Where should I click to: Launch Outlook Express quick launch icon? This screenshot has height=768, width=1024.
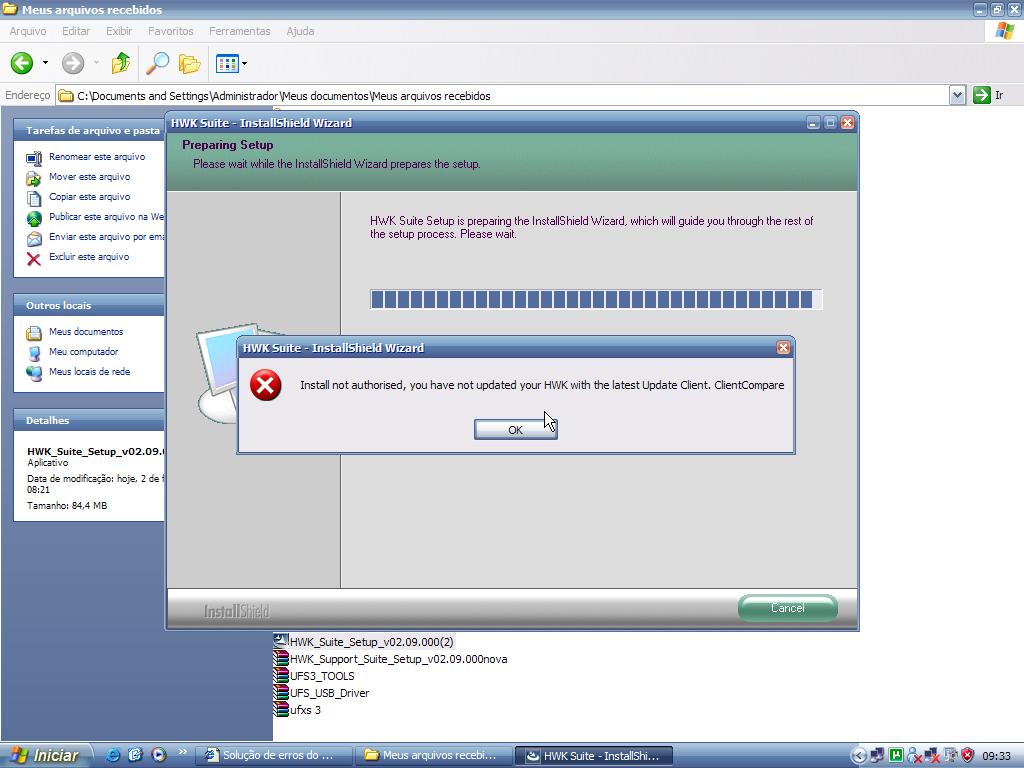tap(136, 755)
